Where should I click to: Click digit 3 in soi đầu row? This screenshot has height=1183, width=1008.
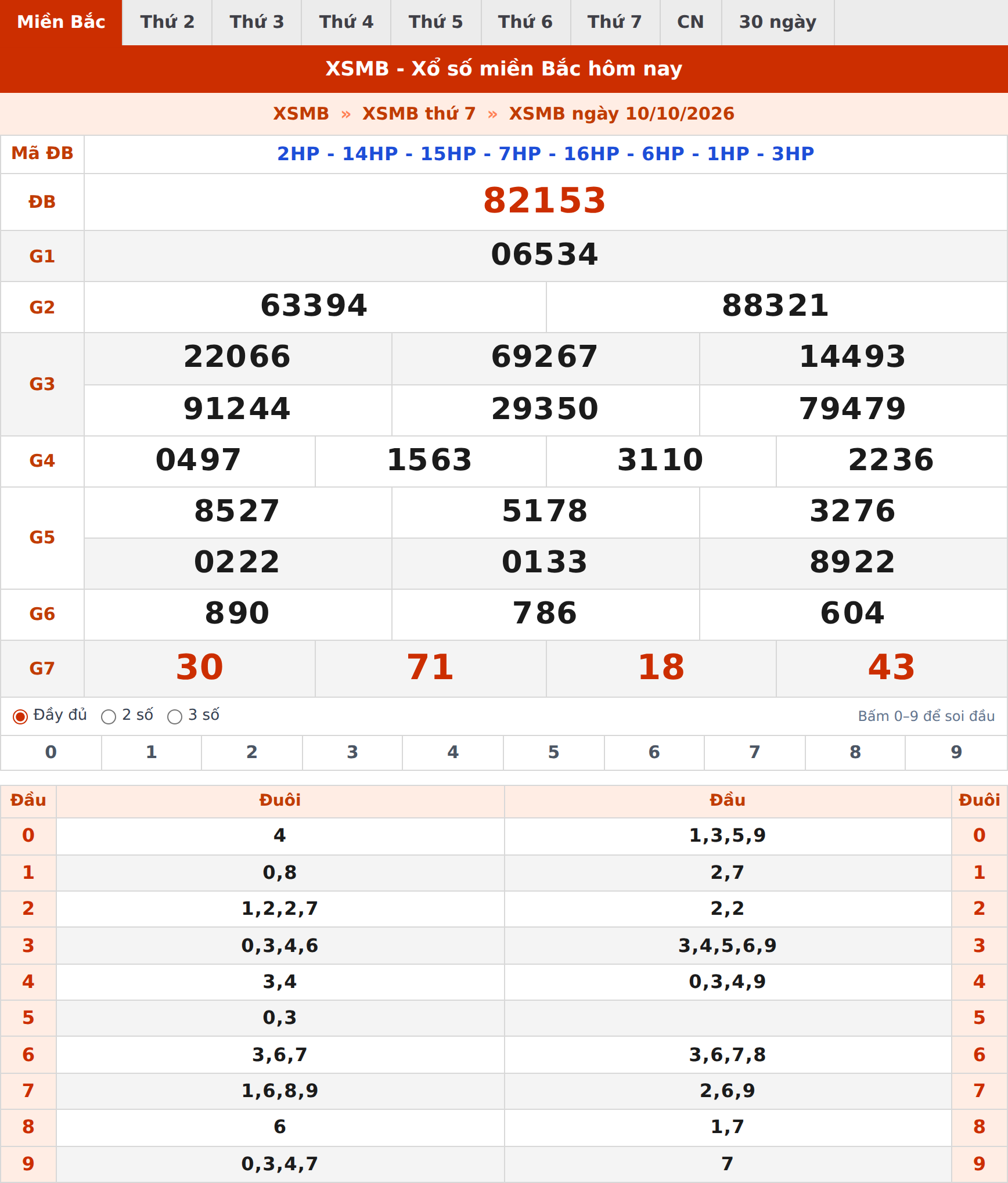coord(352,753)
